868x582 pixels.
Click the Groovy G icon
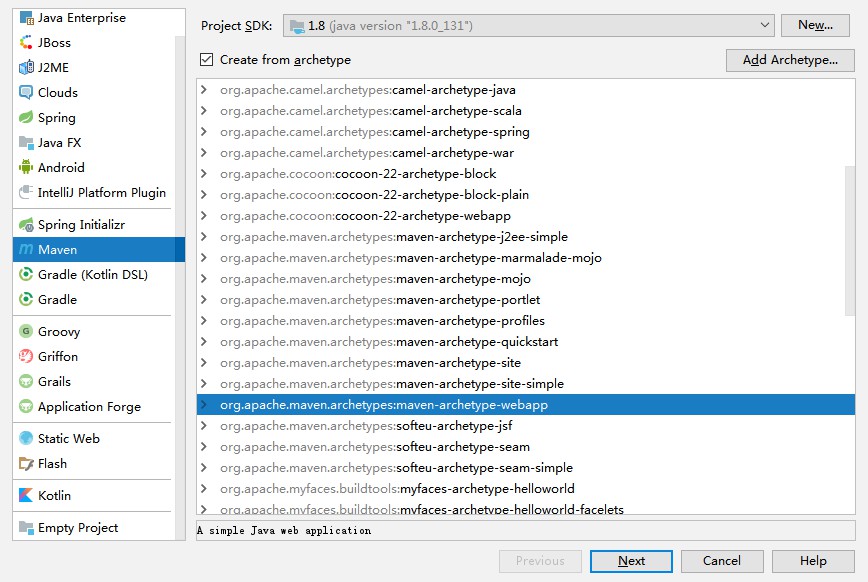click(x=26, y=331)
